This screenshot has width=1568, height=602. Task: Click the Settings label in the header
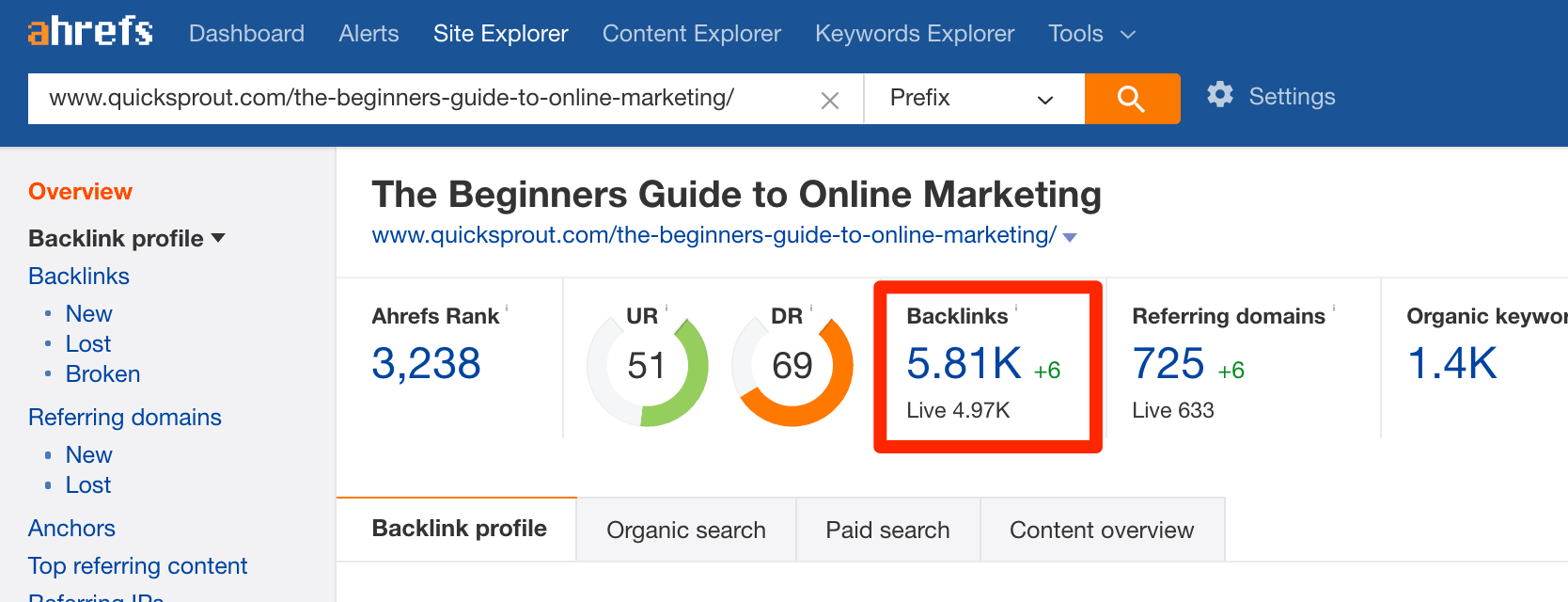coord(1292,96)
